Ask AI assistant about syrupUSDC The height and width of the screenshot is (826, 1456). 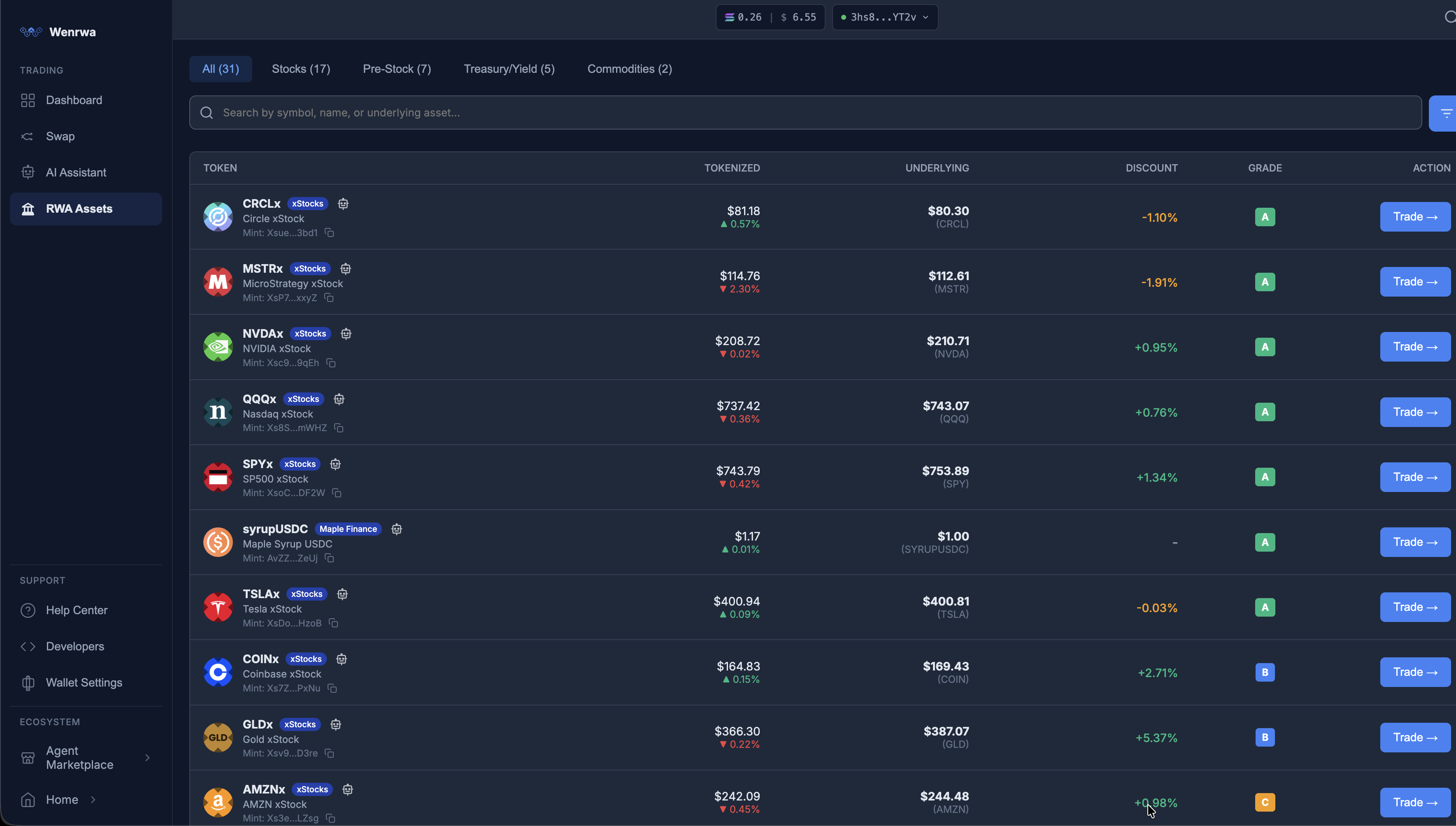tap(397, 529)
